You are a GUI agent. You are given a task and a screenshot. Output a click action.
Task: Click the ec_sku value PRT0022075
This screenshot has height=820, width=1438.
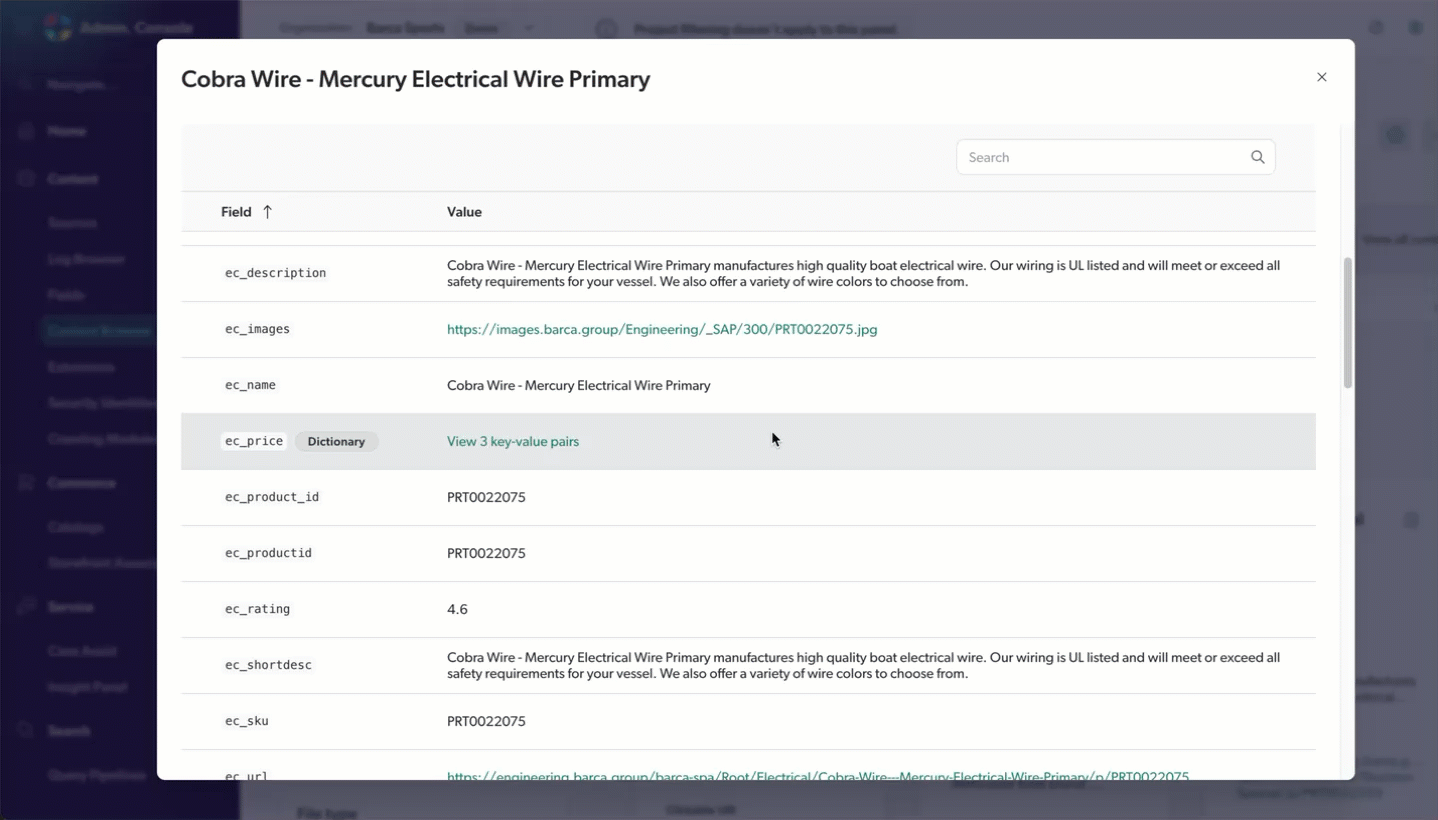pos(486,721)
